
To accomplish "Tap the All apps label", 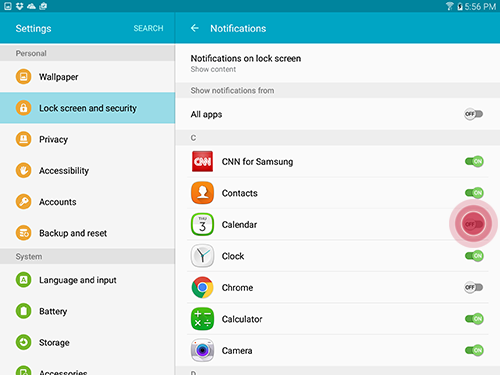I will pos(206,114).
